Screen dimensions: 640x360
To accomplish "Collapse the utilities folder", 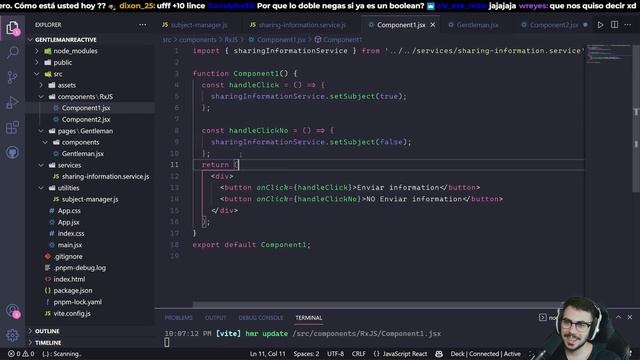I will point(68,188).
